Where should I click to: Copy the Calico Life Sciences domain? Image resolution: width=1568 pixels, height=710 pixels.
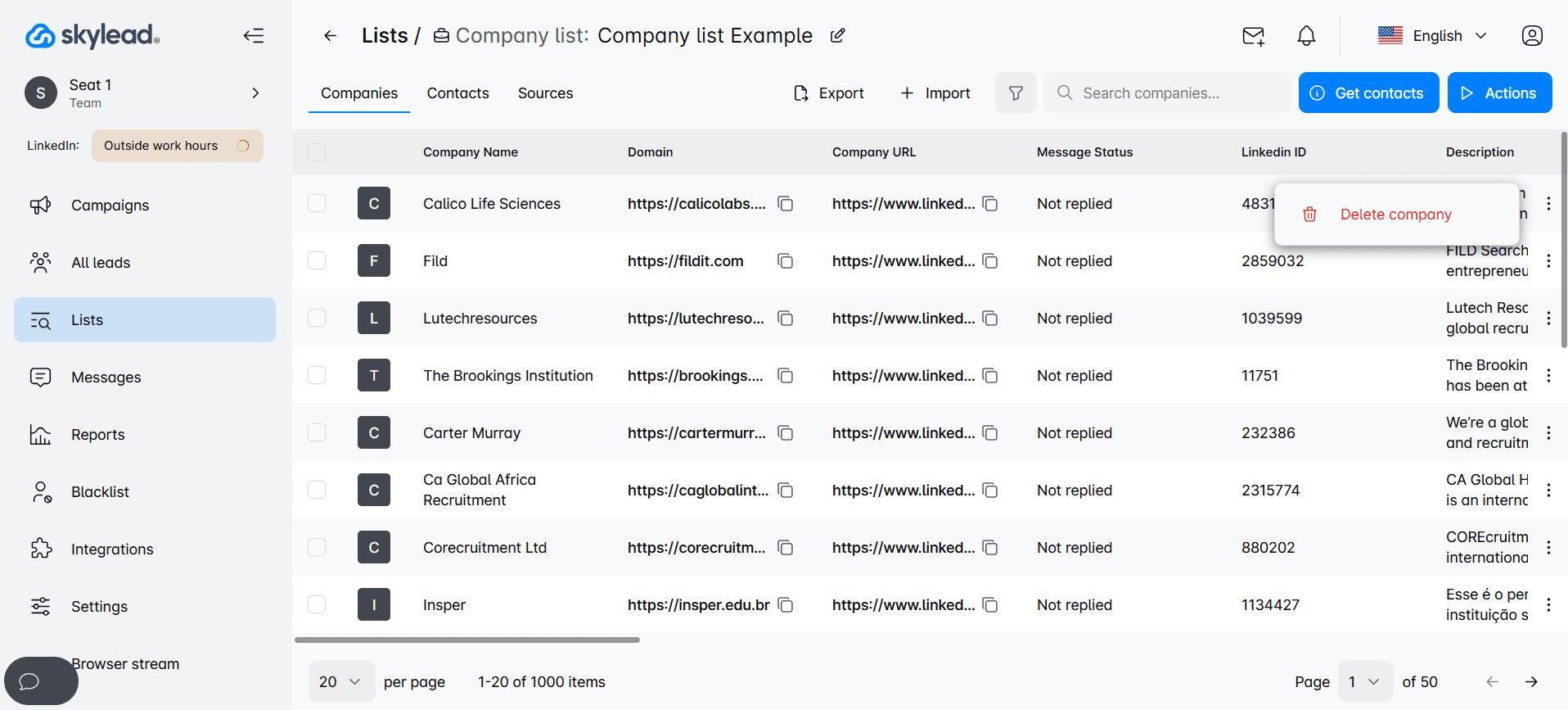[x=786, y=203]
